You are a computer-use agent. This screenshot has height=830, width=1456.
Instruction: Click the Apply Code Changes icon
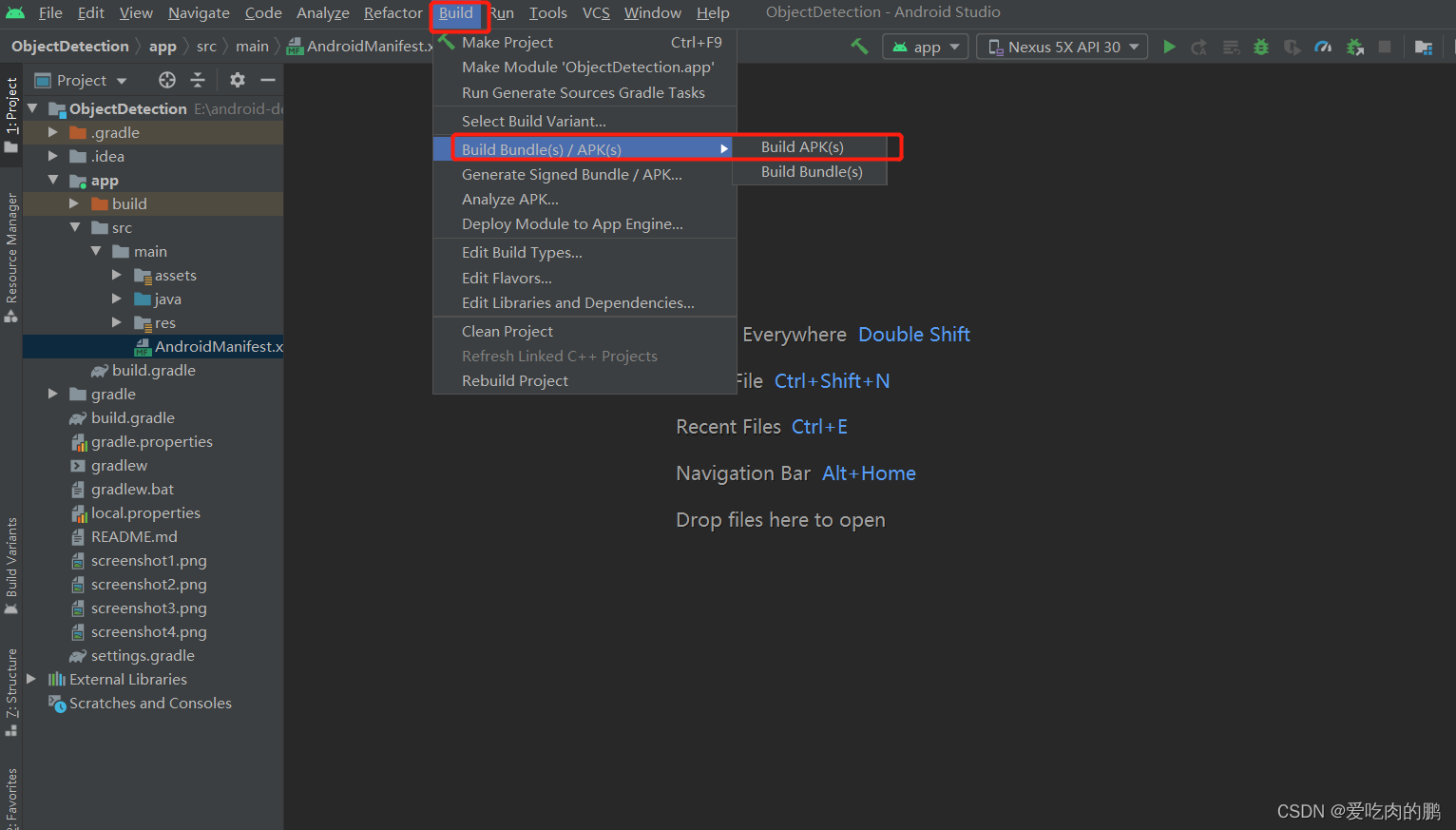(x=1231, y=47)
